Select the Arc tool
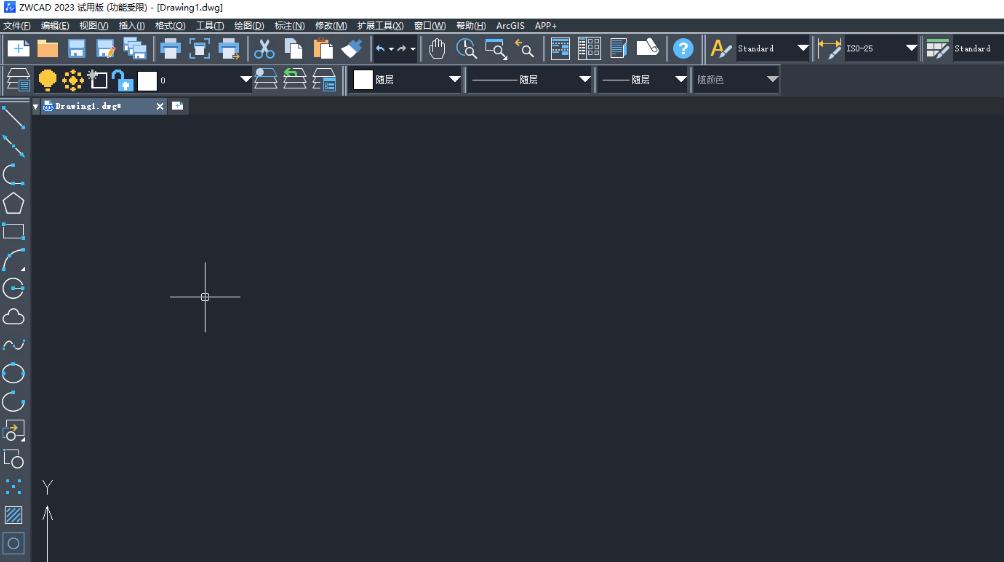This screenshot has height=562, width=1004. (x=13, y=260)
